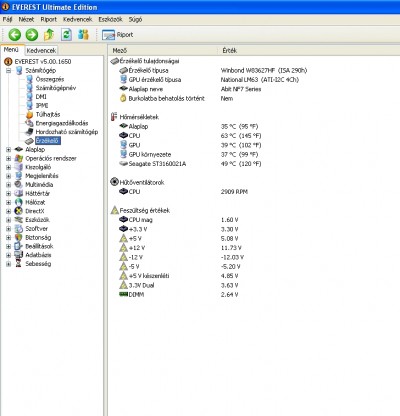Click the Seagate ST3160021A drive icon
The width and height of the screenshot is (400, 416).
pos(123,164)
